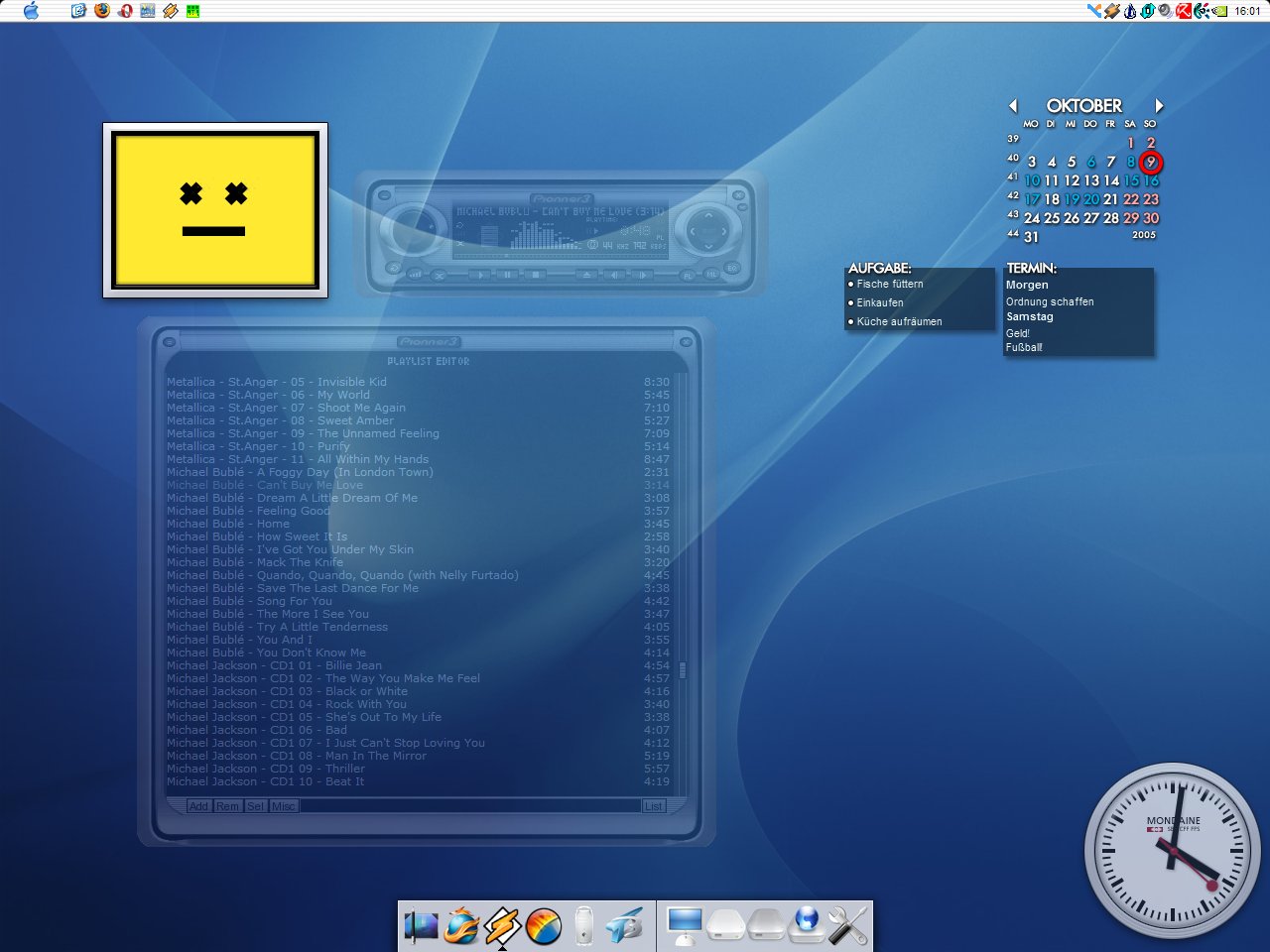1270x952 pixels.
Task: Click the Eject button on the player
Action: click(x=586, y=275)
